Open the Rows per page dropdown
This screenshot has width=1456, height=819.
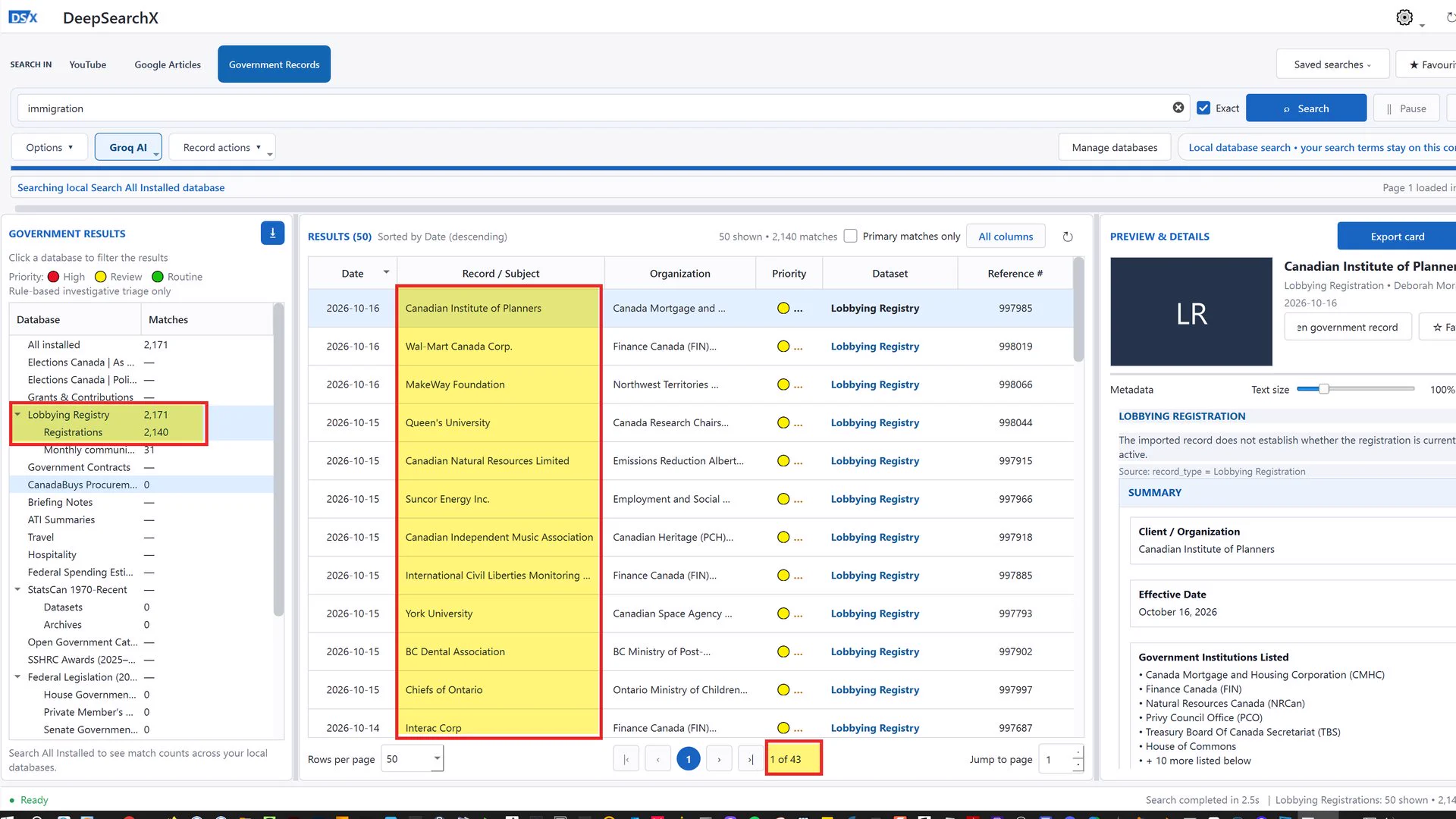coord(413,759)
